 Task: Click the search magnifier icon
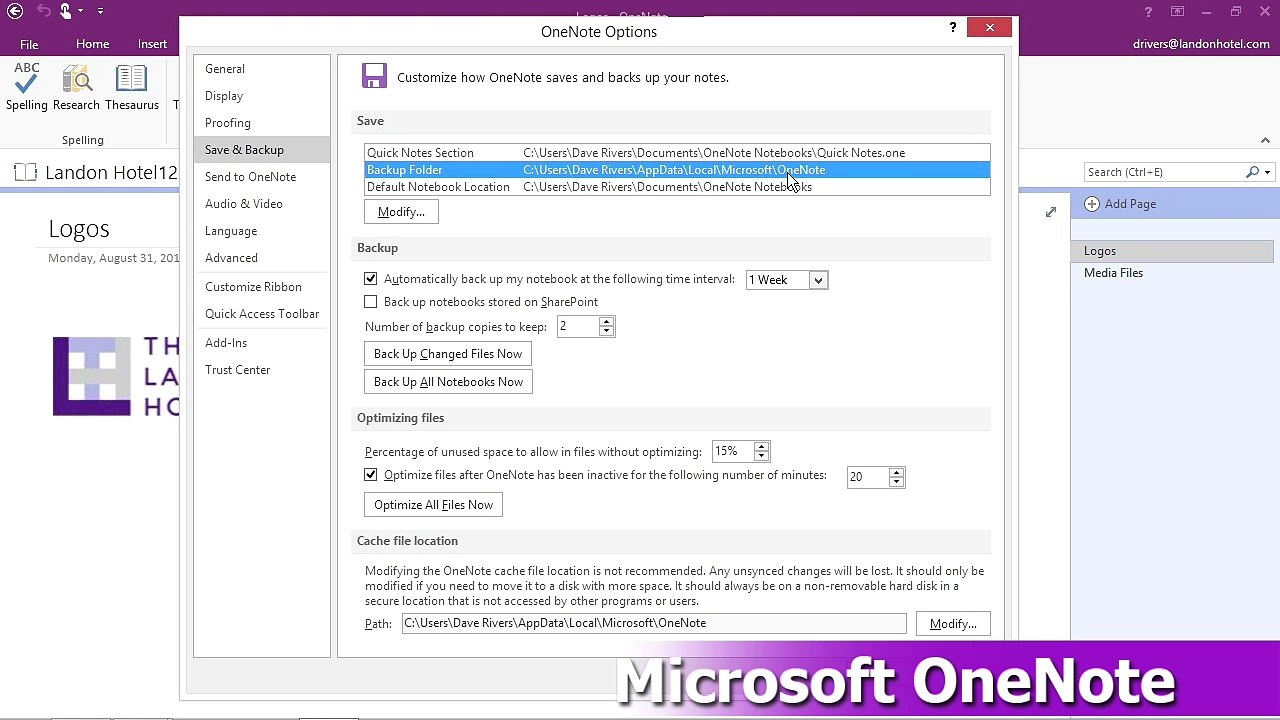coord(1252,172)
